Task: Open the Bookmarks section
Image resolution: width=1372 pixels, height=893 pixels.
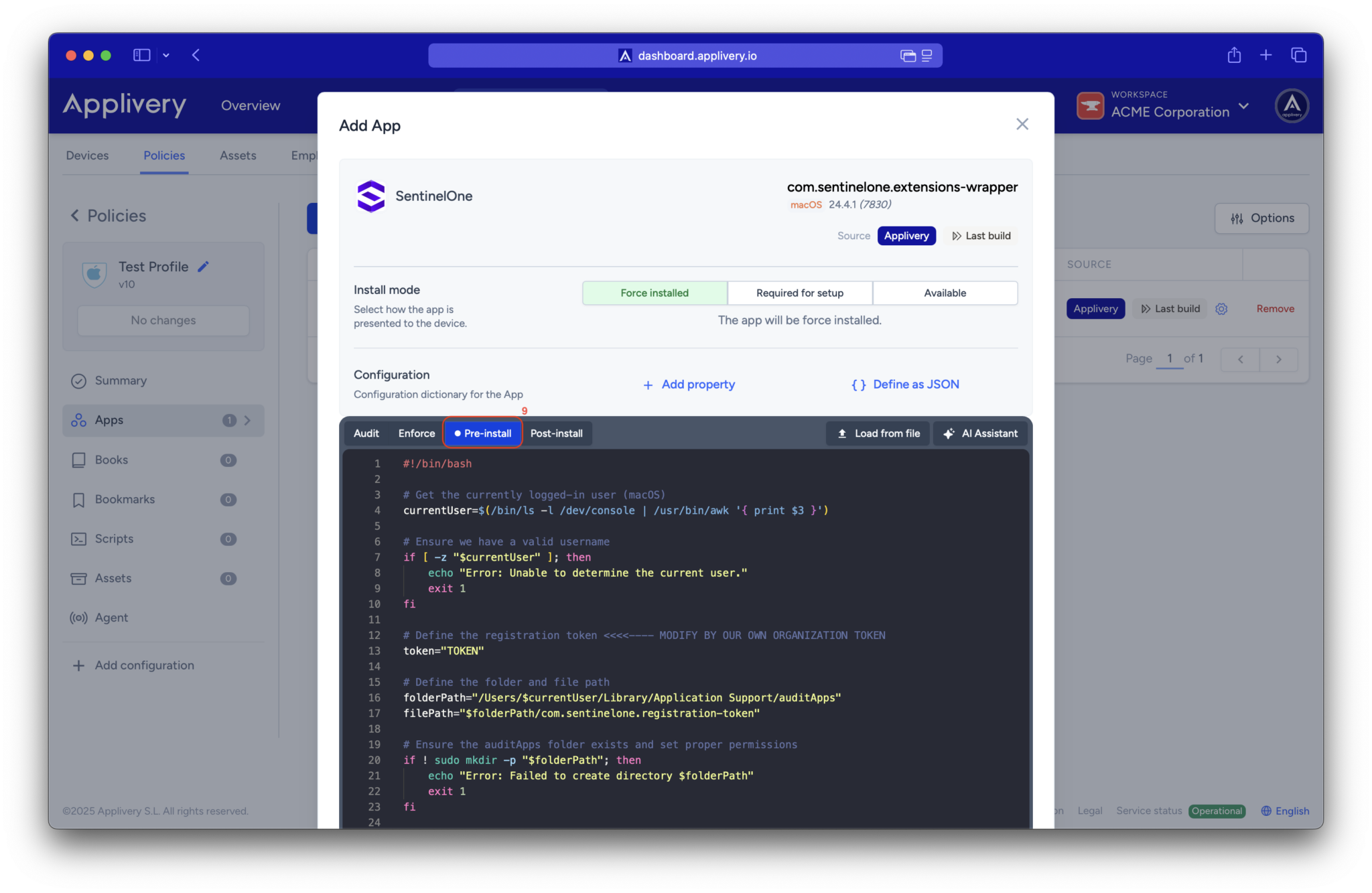Action: click(124, 499)
